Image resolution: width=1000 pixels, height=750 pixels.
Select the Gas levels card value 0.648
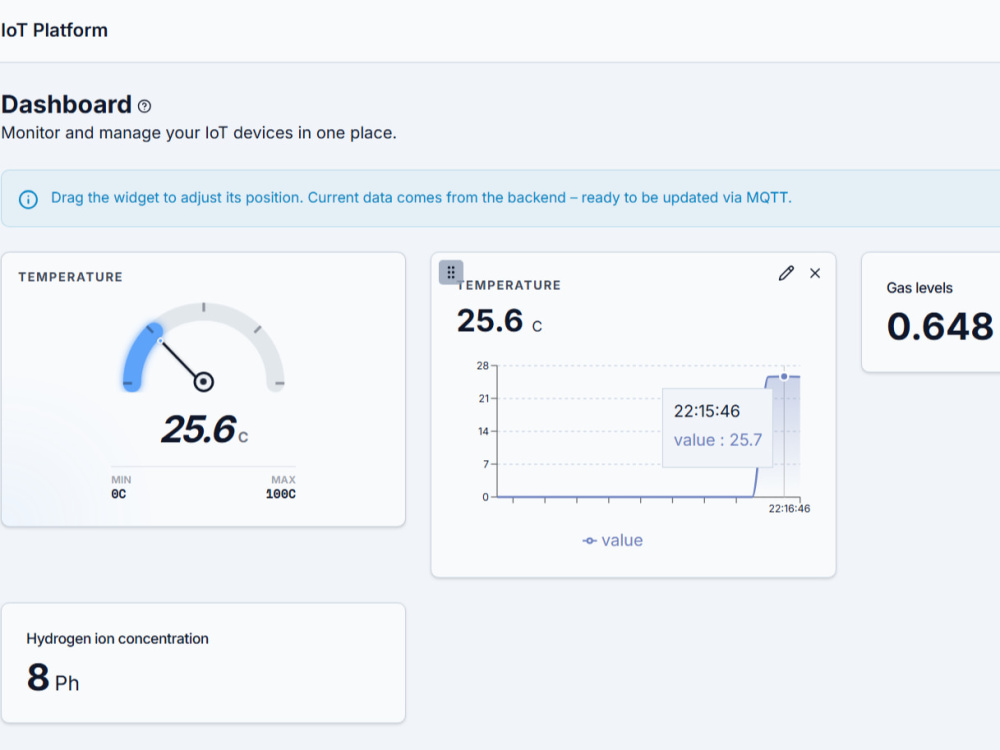[x=940, y=327]
